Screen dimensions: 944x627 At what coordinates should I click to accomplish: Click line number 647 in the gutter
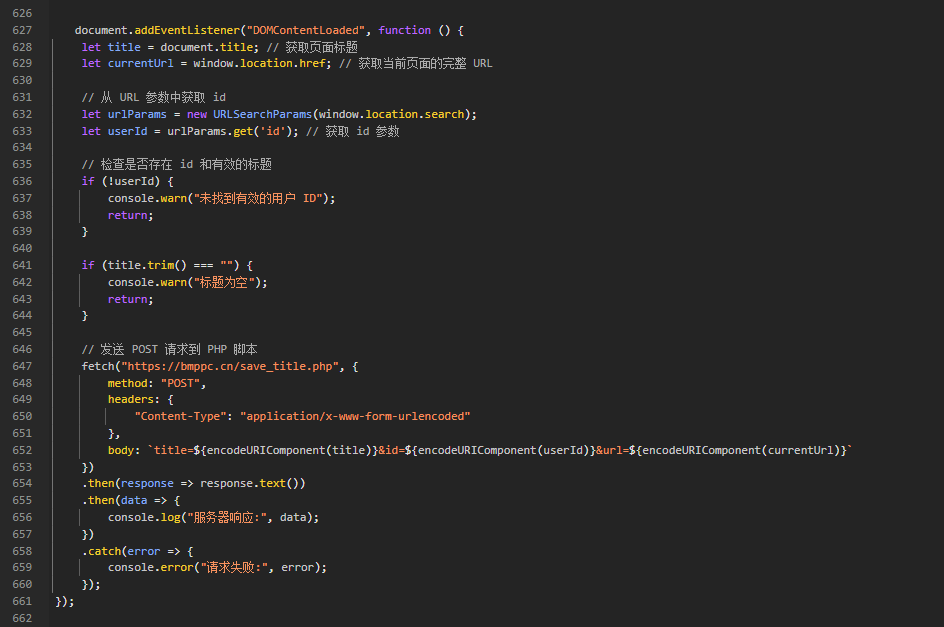coord(22,366)
